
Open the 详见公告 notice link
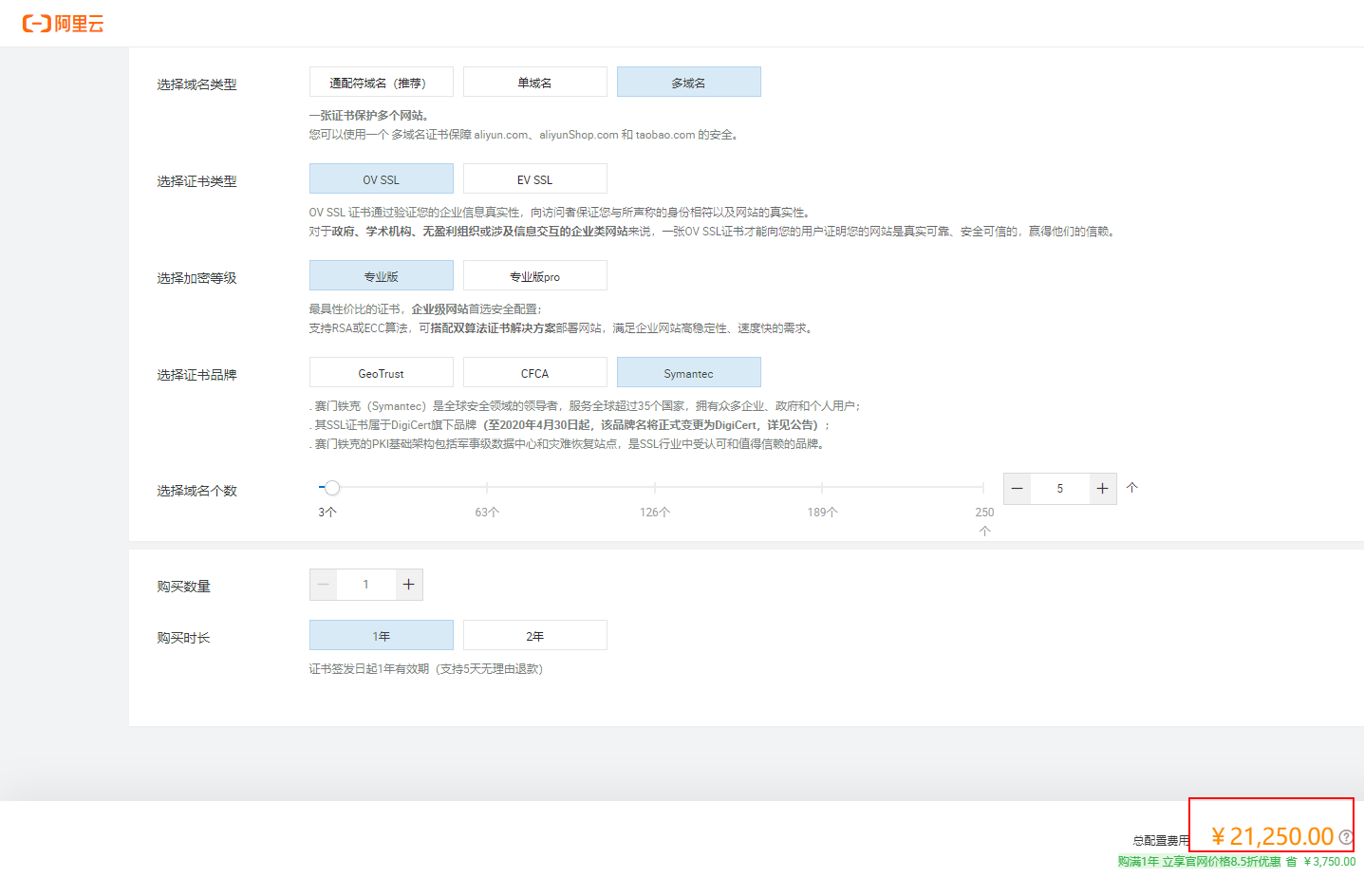click(792, 425)
